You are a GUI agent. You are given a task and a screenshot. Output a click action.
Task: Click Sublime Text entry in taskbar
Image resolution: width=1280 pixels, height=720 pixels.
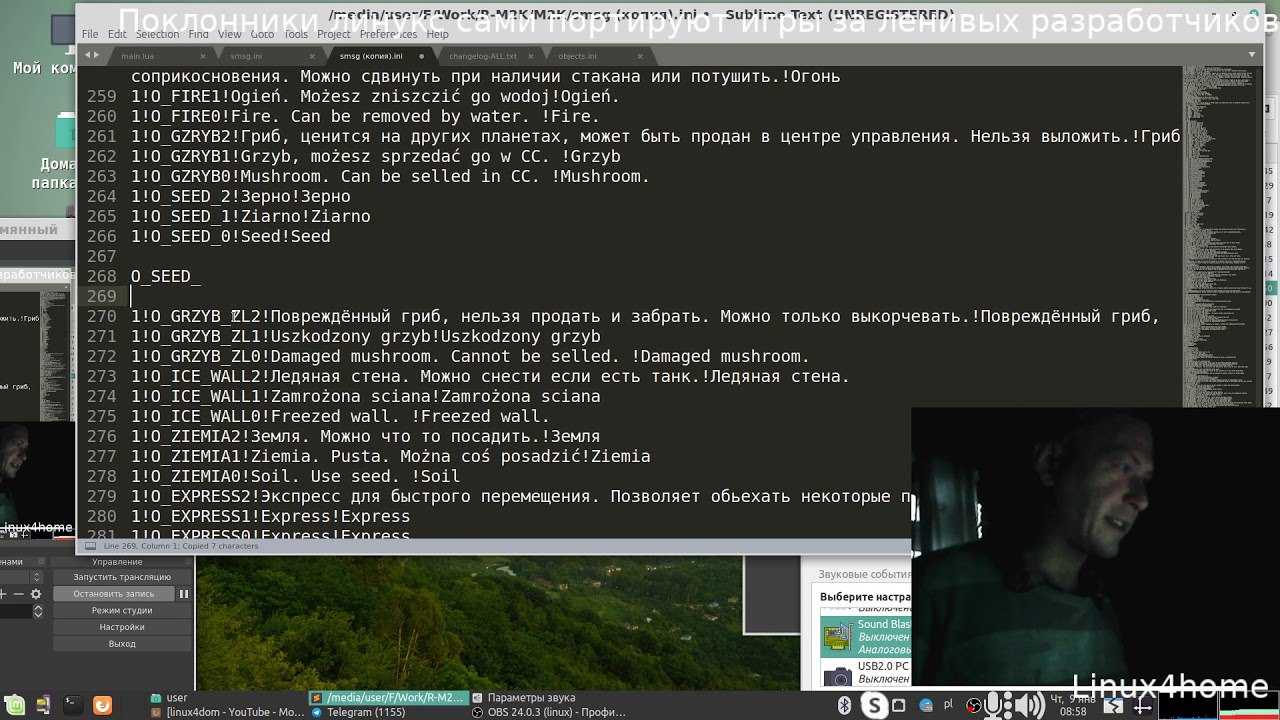pos(388,697)
